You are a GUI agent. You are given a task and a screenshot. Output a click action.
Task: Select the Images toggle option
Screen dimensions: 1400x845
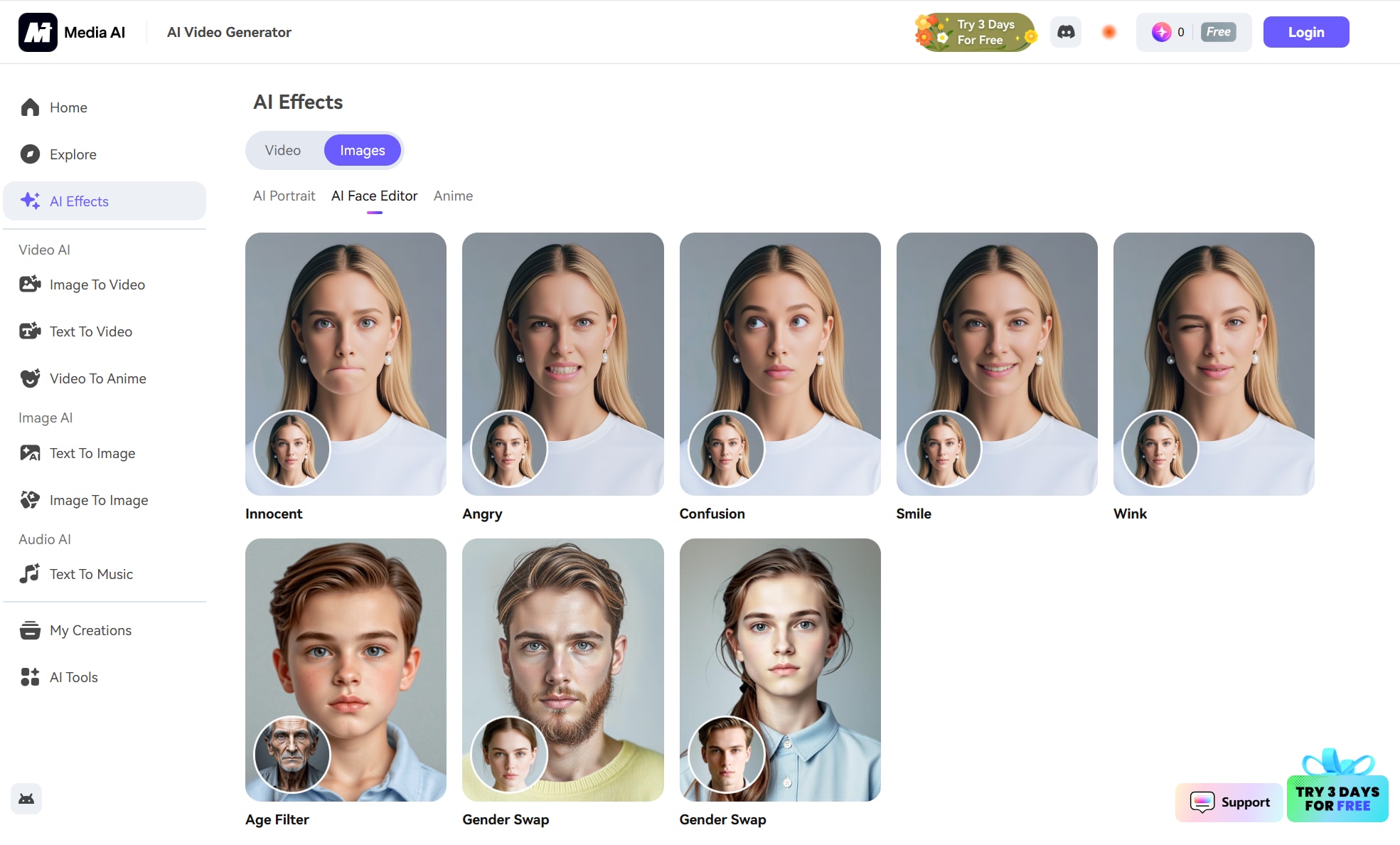[x=363, y=150]
